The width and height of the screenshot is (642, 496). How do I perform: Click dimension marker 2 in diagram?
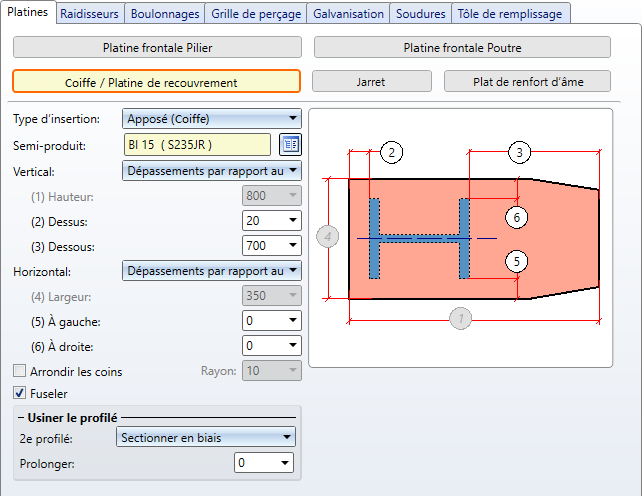(x=391, y=152)
